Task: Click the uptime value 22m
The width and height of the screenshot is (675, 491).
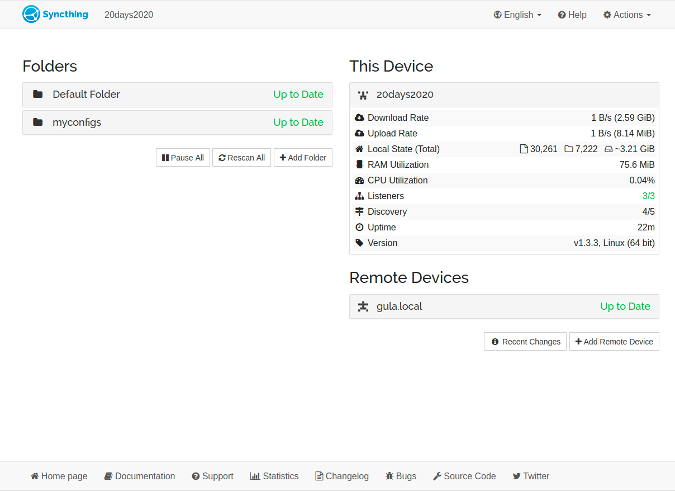Action: 646,227
